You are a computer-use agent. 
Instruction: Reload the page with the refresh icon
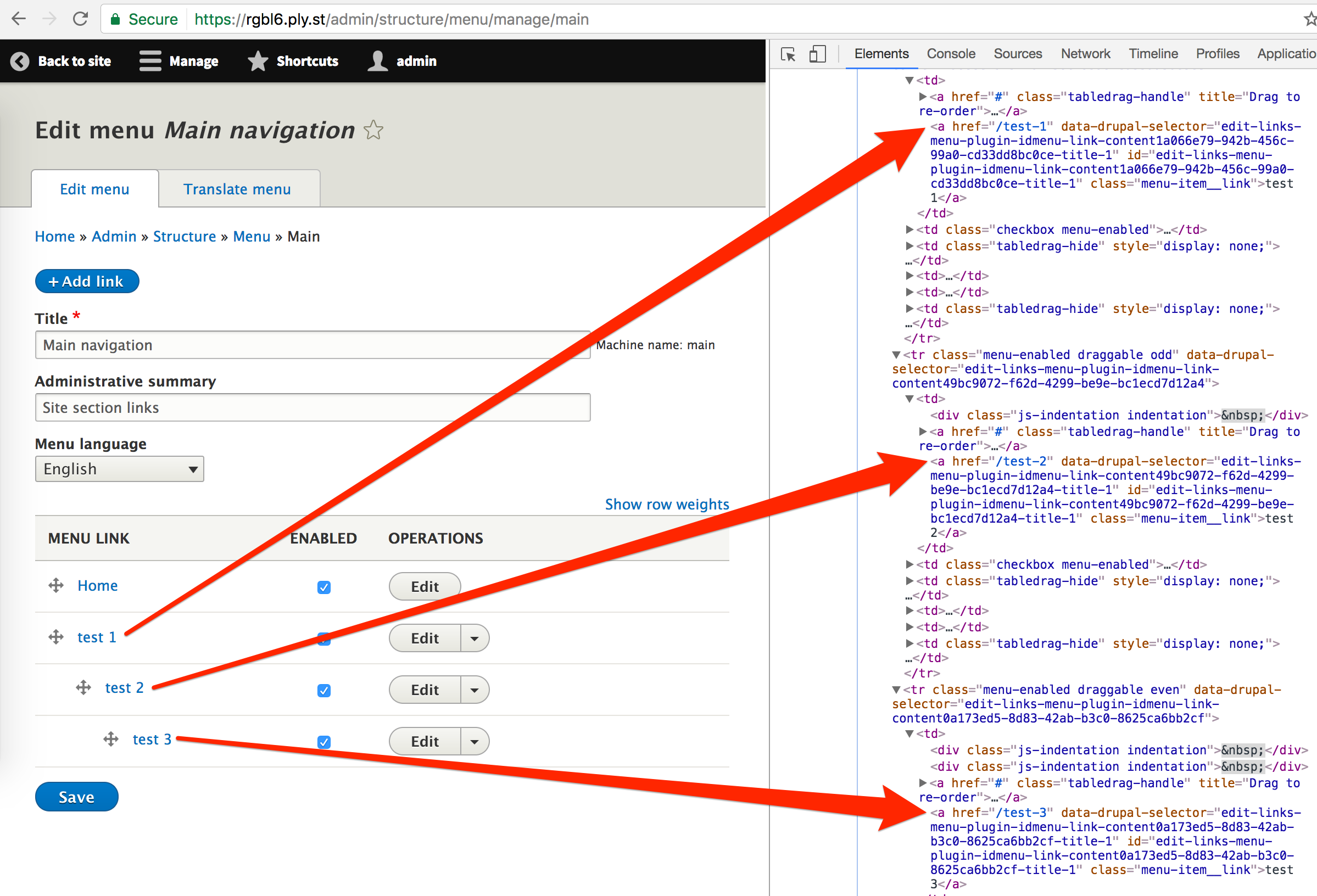pyautogui.click(x=81, y=18)
